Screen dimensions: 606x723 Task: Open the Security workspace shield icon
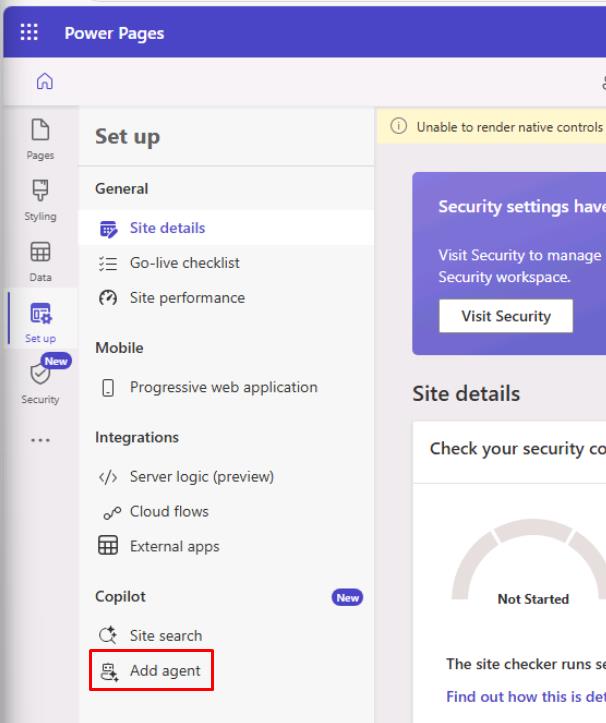point(40,374)
